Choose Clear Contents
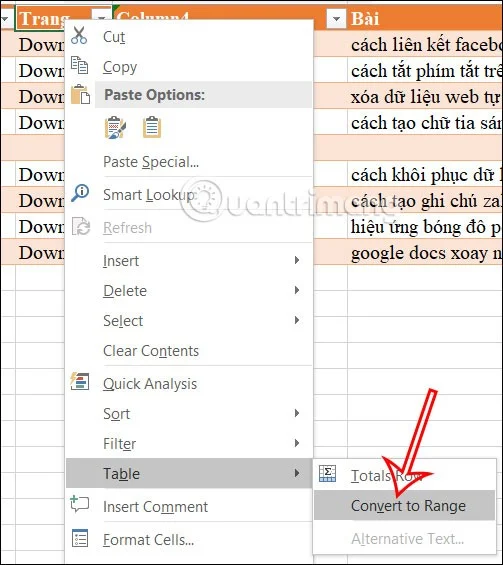This screenshot has height=565, width=503. [x=188, y=351]
